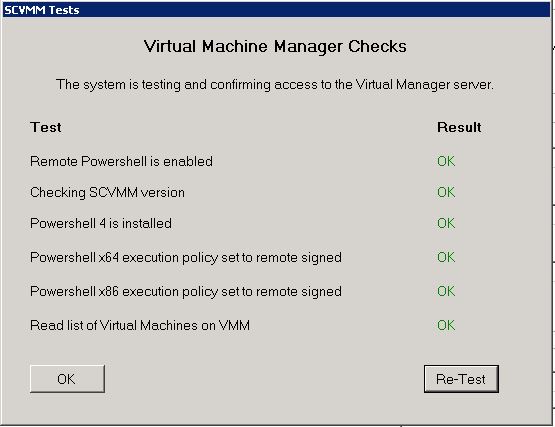Image resolution: width=555 pixels, height=427 pixels.
Task: Click the word 'Virtual Manager server' in description
Action: coord(424,85)
